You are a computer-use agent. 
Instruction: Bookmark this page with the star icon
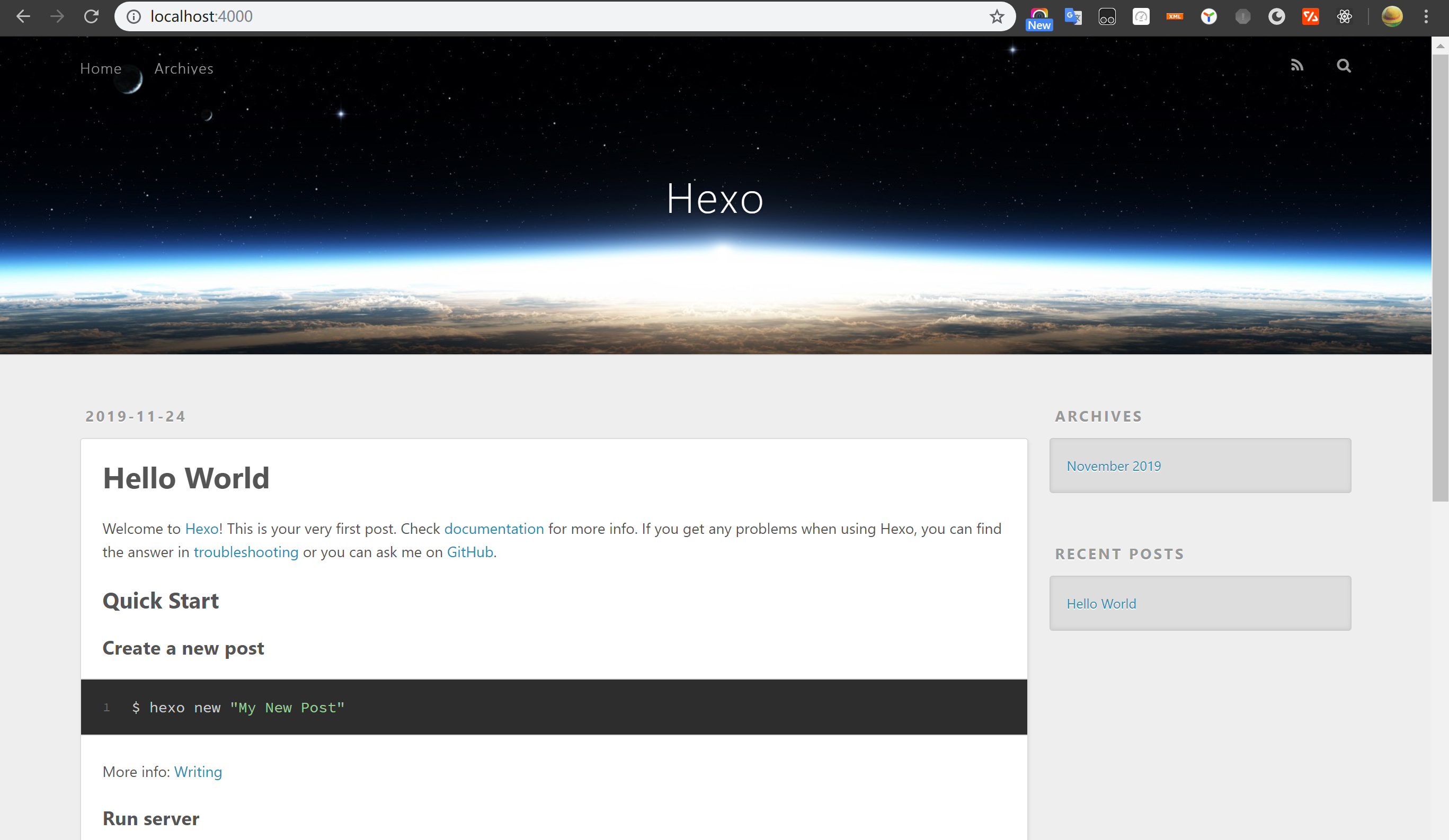(997, 16)
